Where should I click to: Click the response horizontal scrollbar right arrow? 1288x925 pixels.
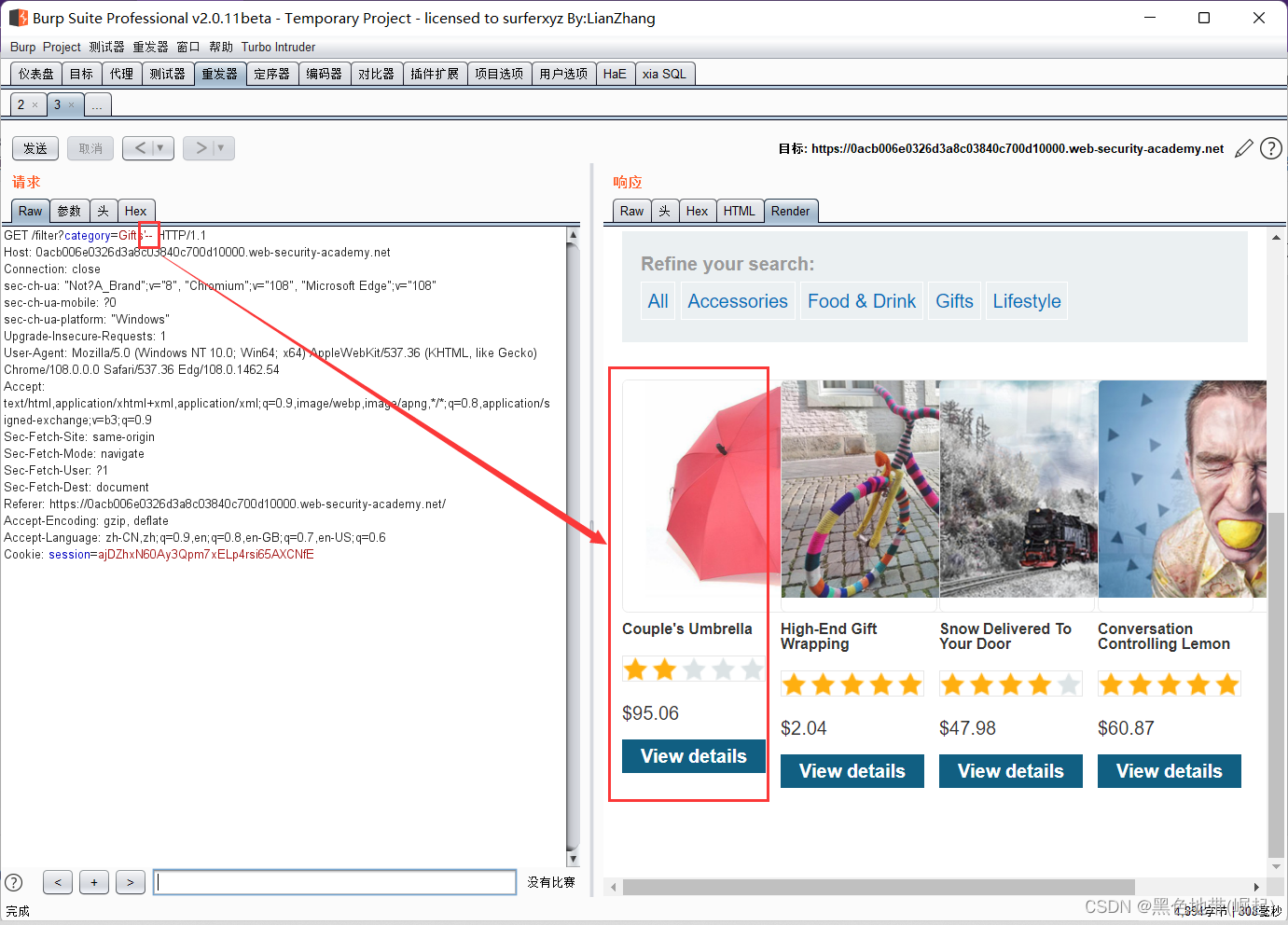1256,887
